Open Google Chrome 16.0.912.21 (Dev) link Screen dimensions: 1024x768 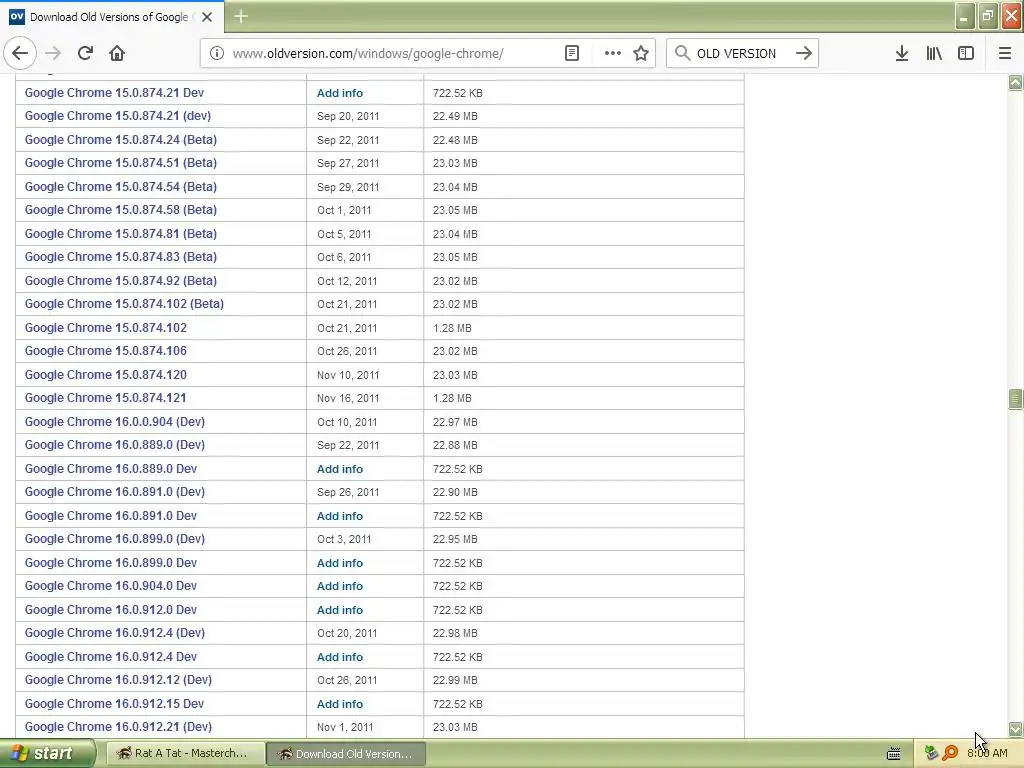click(x=118, y=727)
